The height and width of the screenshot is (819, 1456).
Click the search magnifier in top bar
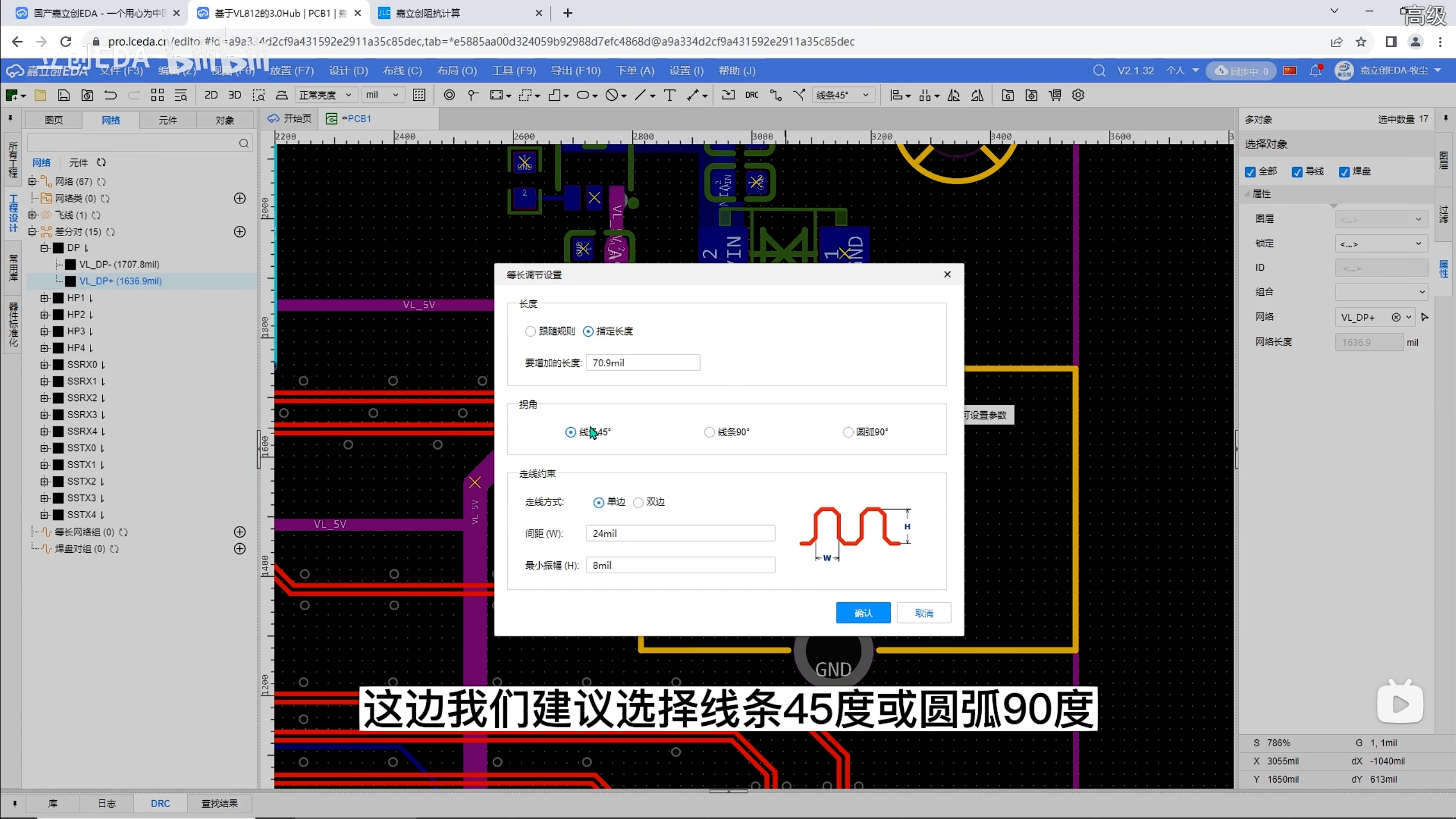point(1099,71)
